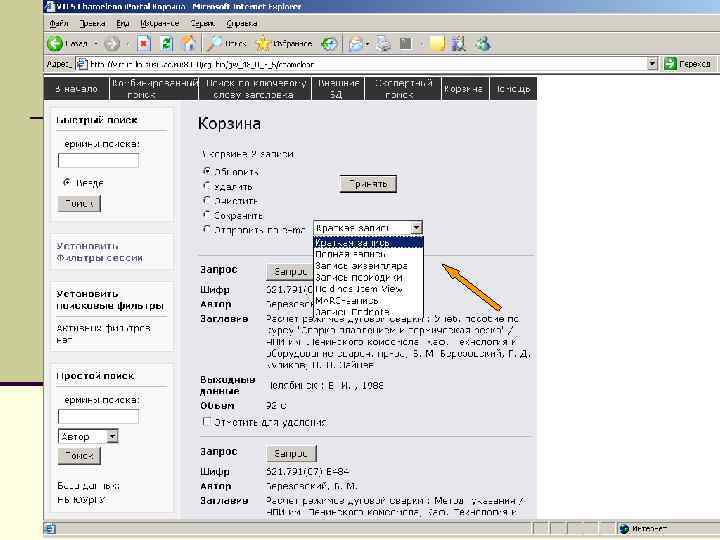Open 'Установить поисковые фильтры' link
Screen dimensions: 720x540
(x=110, y=300)
